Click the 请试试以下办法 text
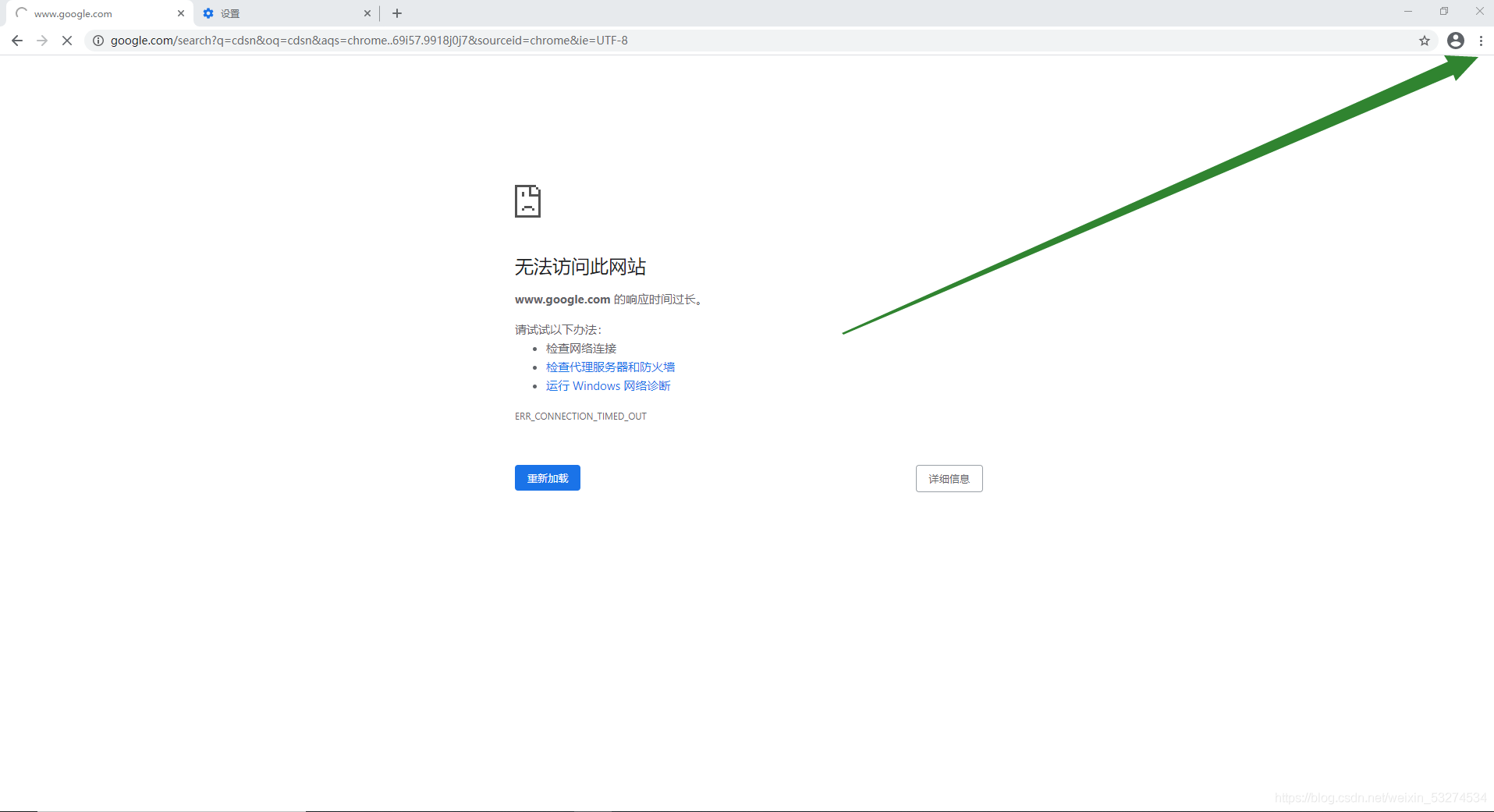 coord(558,330)
